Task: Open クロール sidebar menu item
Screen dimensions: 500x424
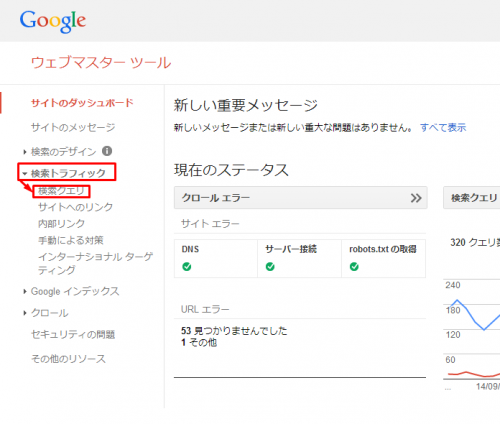Action: click(x=50, y=313)
